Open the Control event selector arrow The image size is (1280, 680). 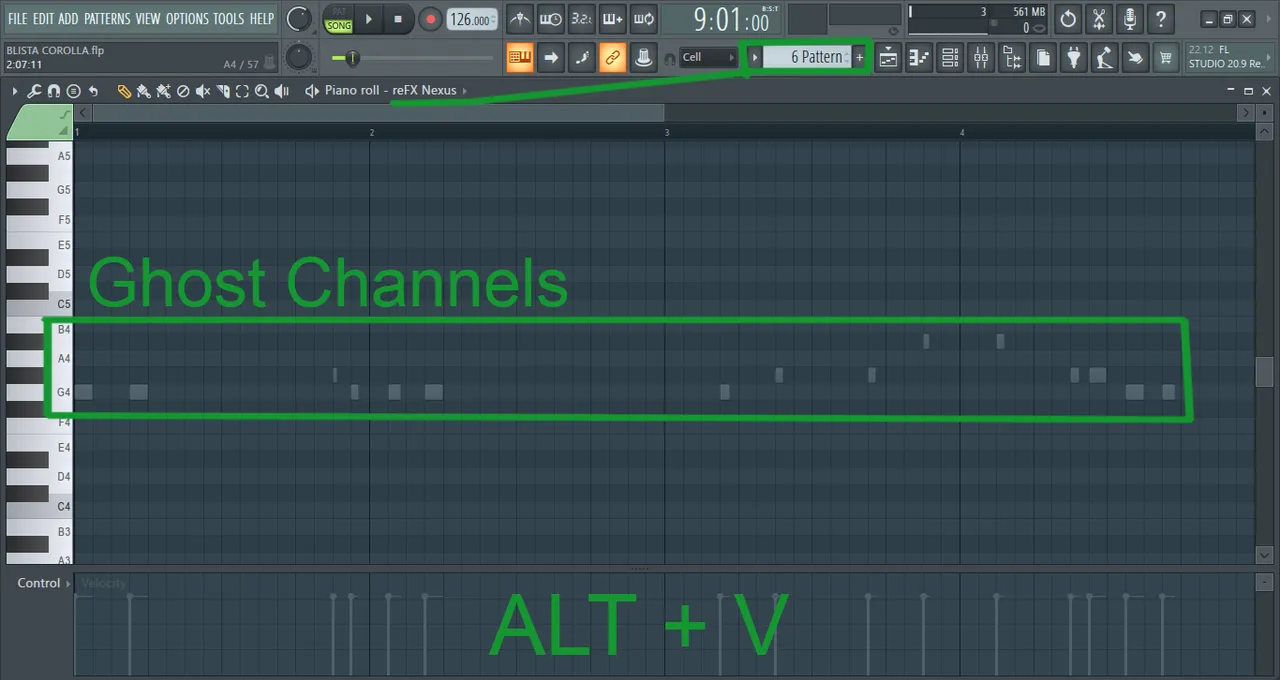click(x=69, y=583)
